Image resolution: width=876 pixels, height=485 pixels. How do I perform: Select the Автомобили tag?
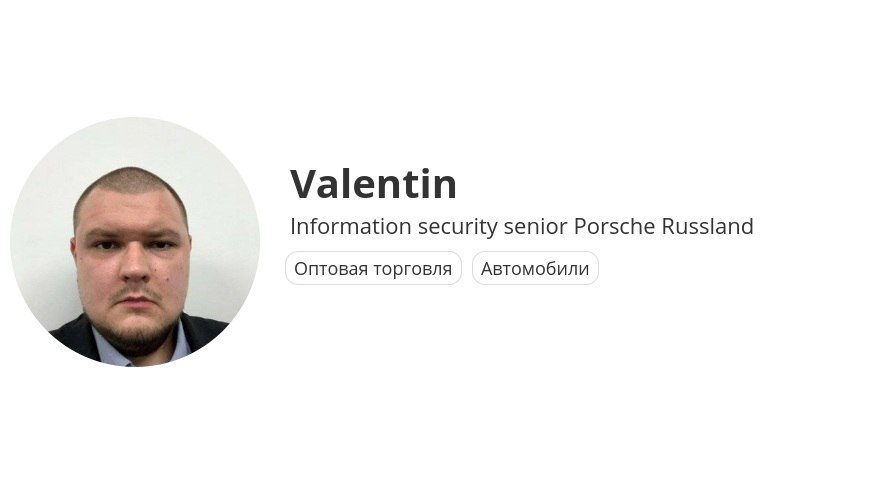pos(535,268)
